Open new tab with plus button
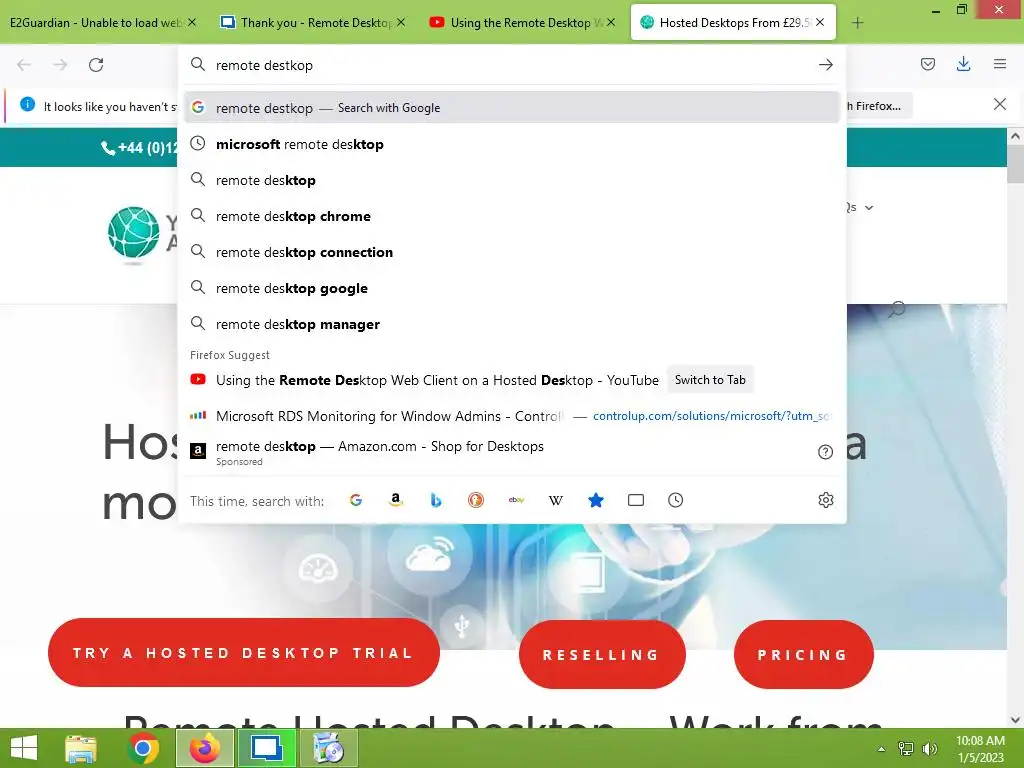This screenshot has width=1024, height=768. (x=857, y=23)
